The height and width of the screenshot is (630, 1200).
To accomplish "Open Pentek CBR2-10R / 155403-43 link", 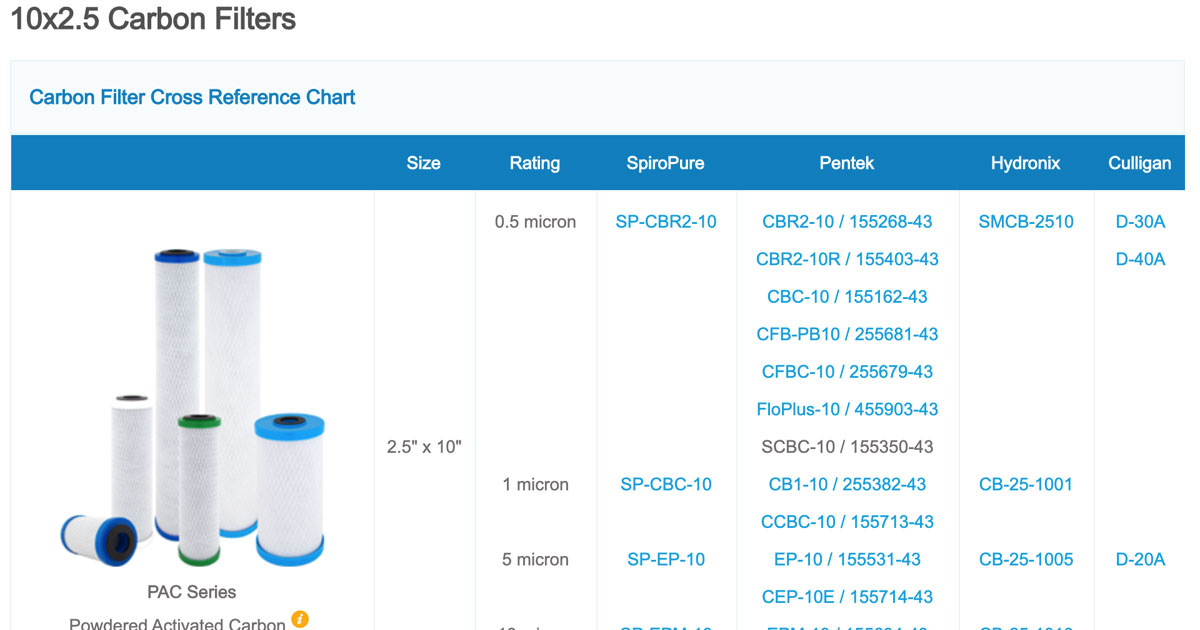I will click(847, 259).
